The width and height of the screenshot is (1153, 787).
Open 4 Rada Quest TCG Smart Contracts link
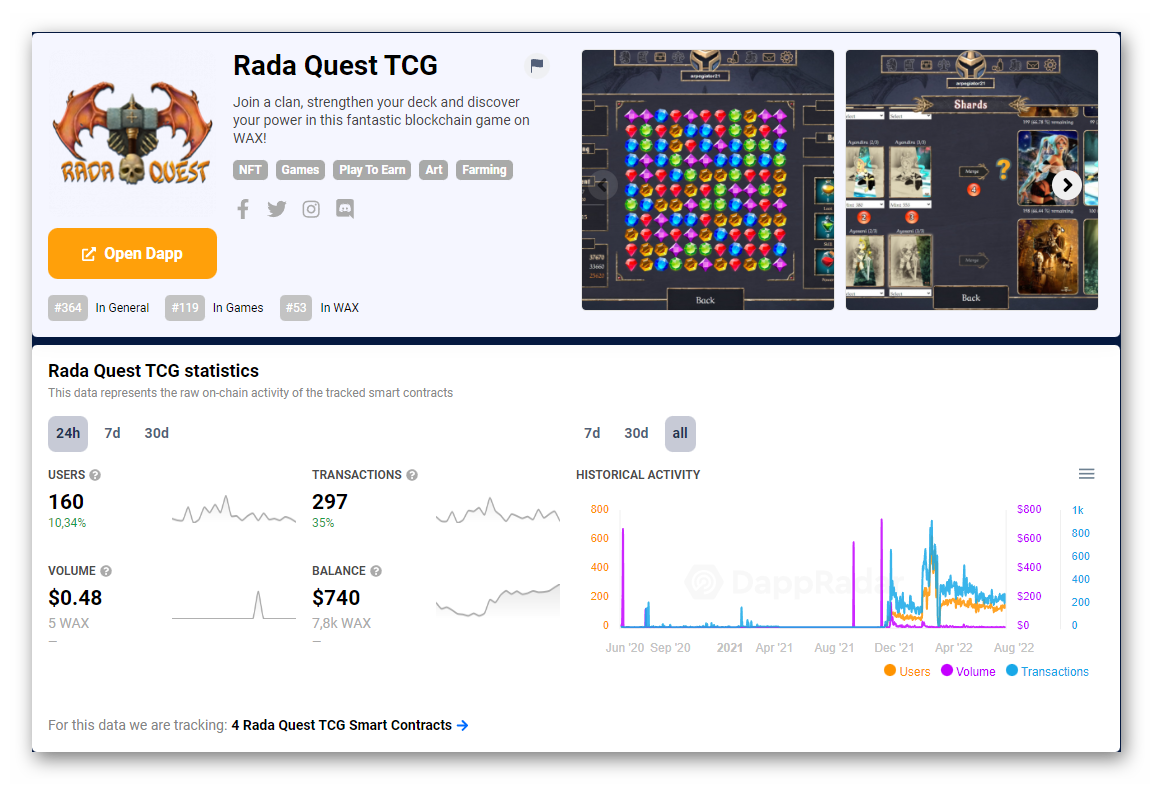click(x=342, y=725)
